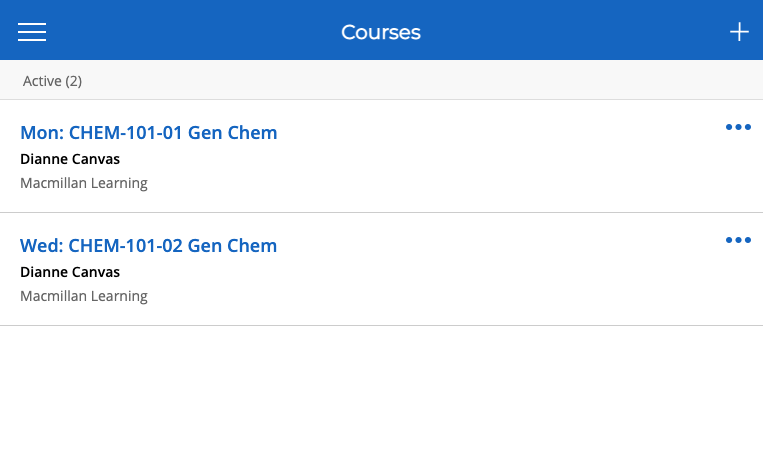Click Dianne Canvas under the Wed course
Screen dimensions: 763x469
pyautogui.click(x=70, y=272)
